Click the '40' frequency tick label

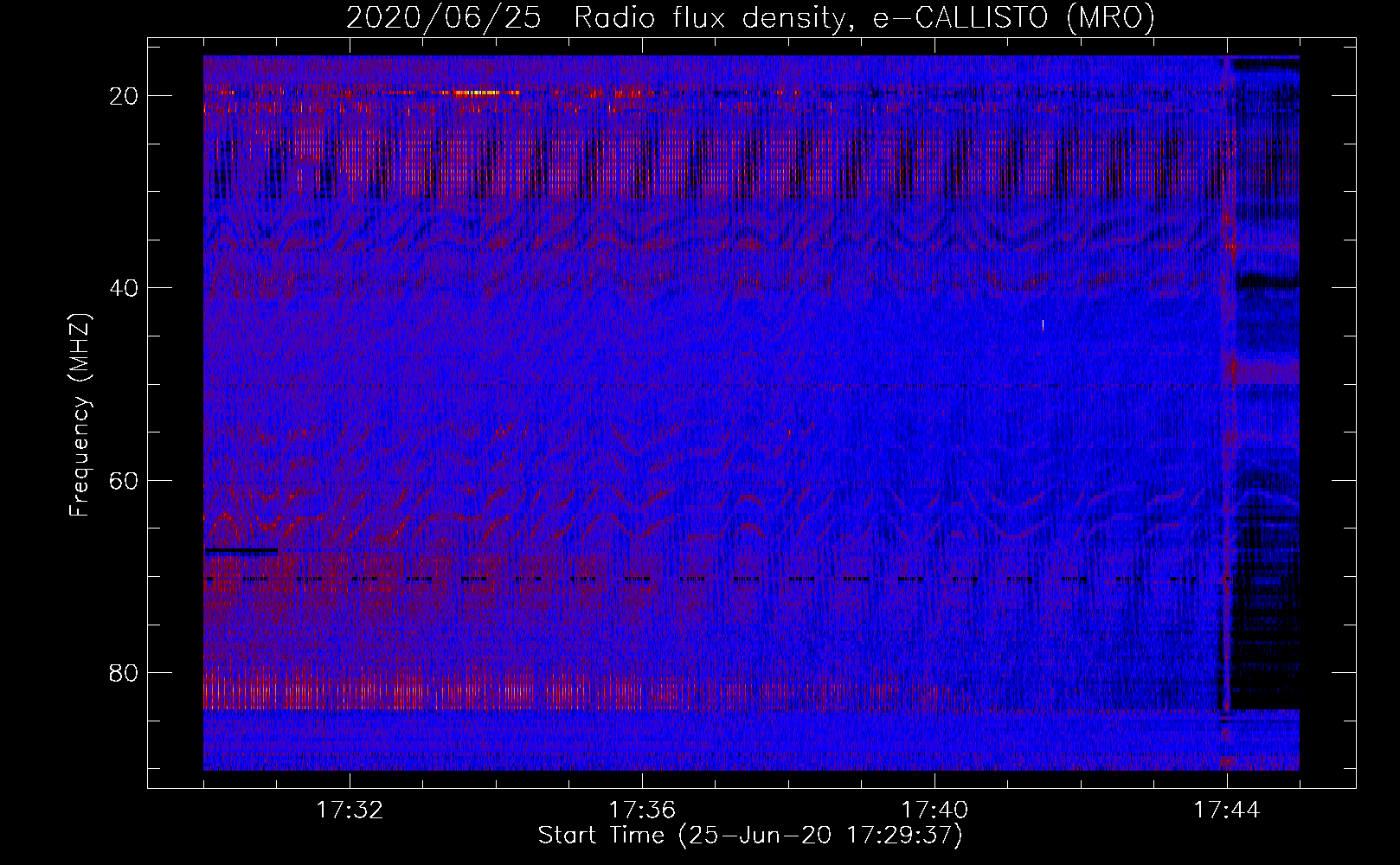tap(125, 288)
